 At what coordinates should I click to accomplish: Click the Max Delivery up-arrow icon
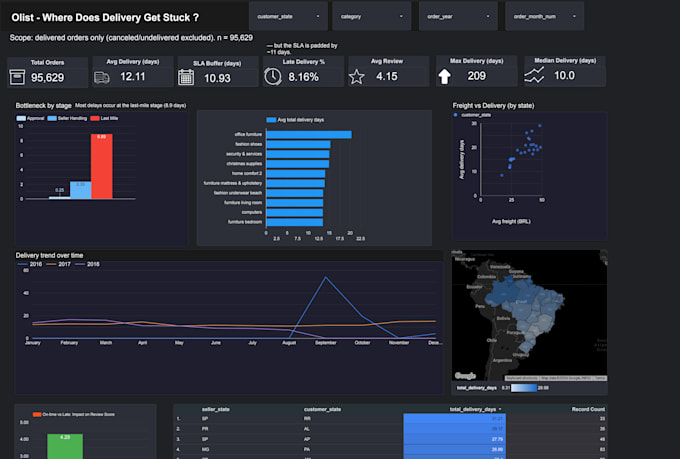(445, 76)
